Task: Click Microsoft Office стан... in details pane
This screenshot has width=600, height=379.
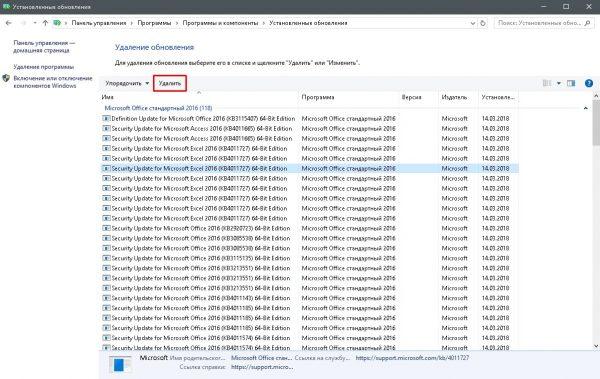Action: (261, 358)
